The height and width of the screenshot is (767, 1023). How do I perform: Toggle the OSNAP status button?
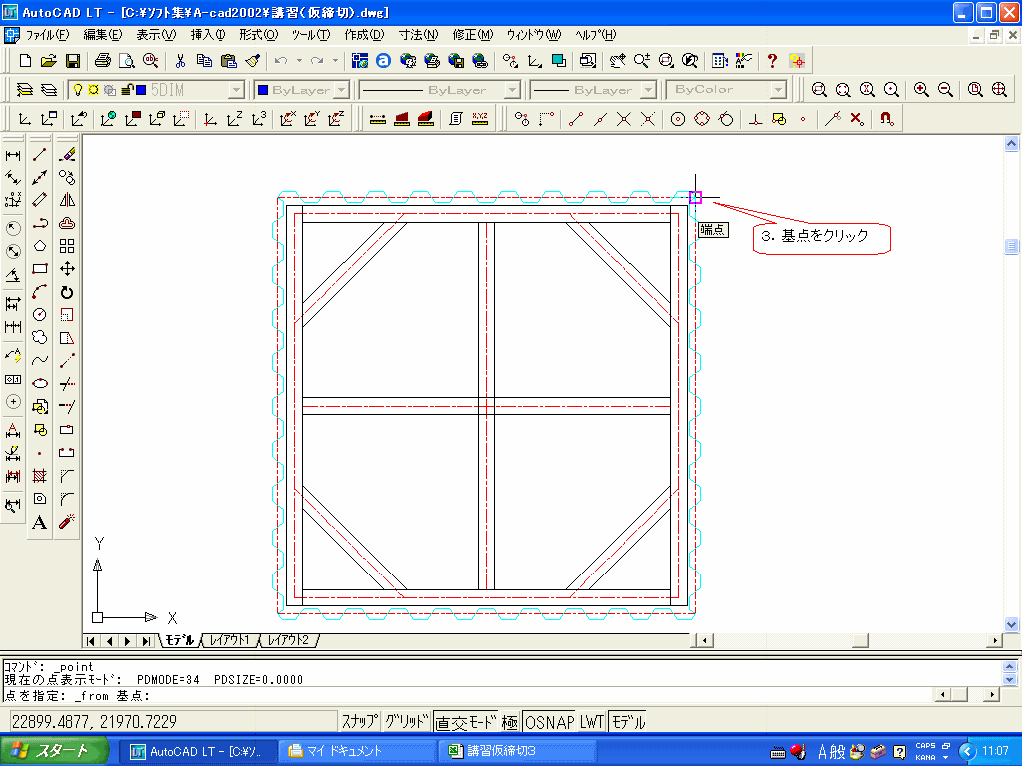click(549, 722)
